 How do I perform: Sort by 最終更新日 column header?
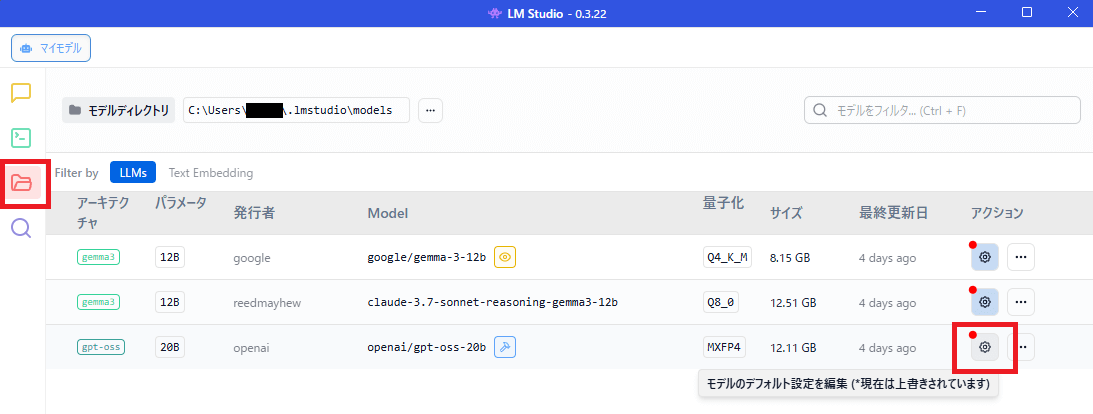893,213
